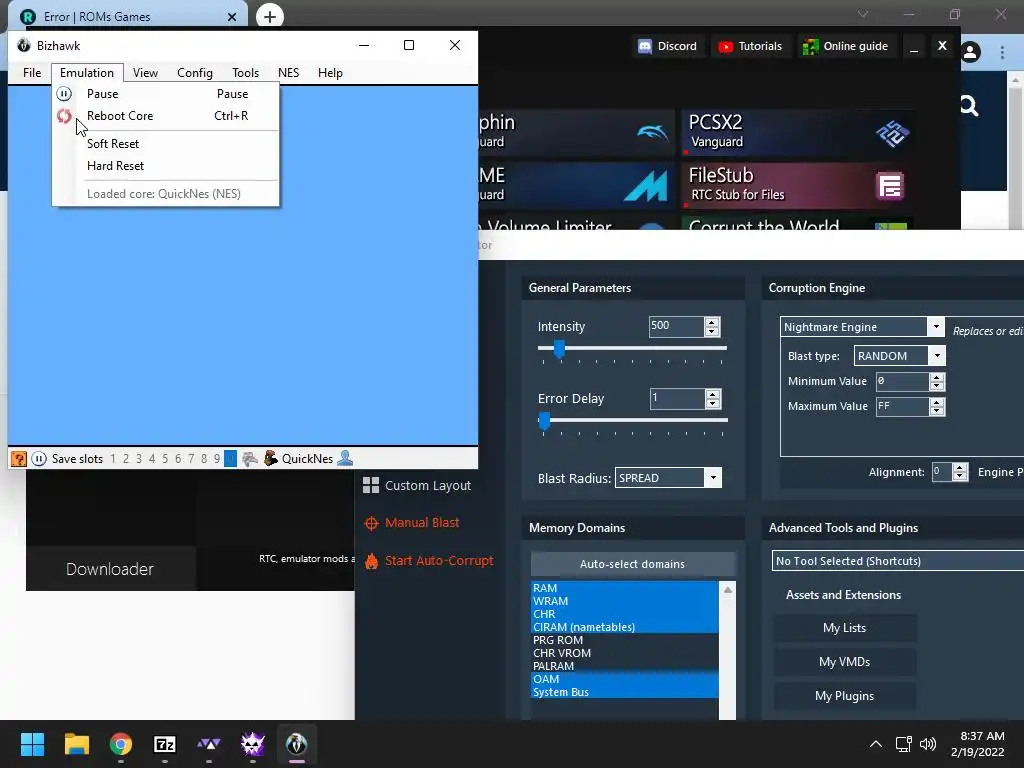
Task: Select save slot 9 in Bizhawk
Action: pos(217,459)
